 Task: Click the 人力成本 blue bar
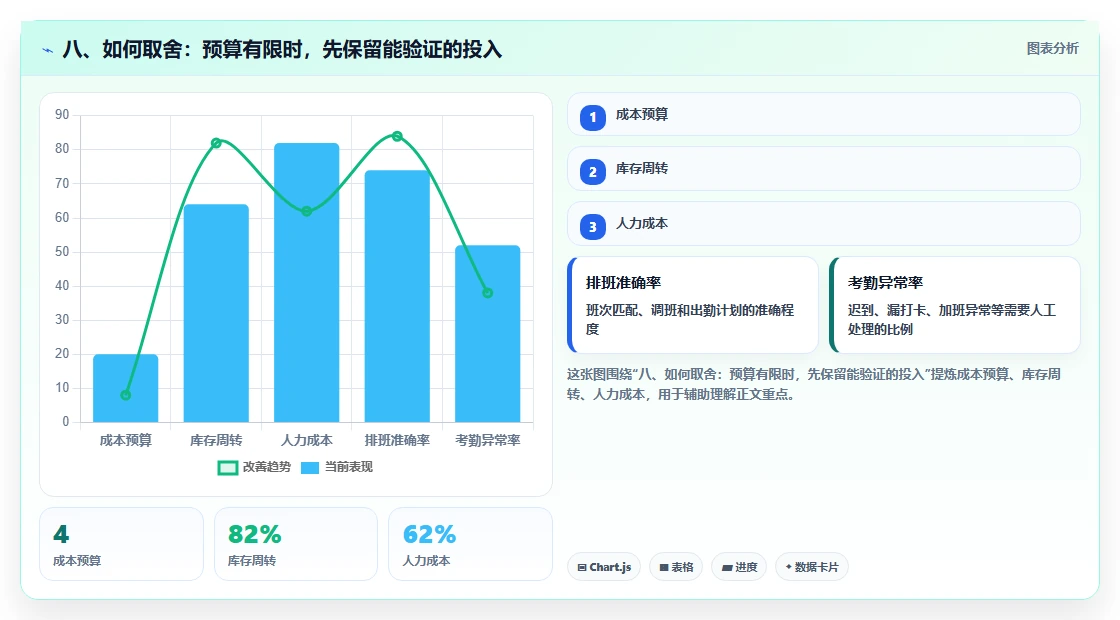pyautogui.click(x=306, y=282)
